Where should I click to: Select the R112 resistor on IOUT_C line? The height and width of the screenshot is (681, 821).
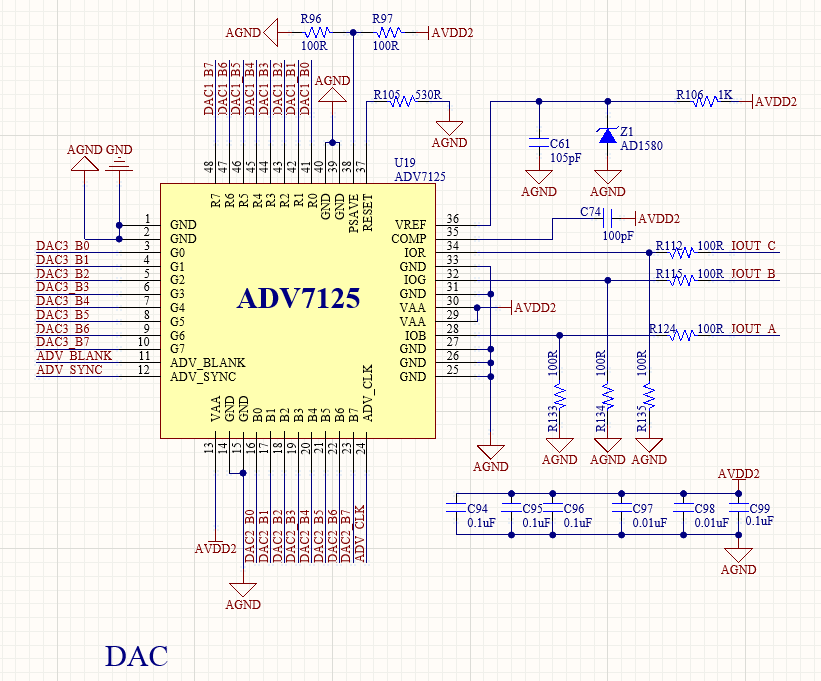[x=680, y=253]
